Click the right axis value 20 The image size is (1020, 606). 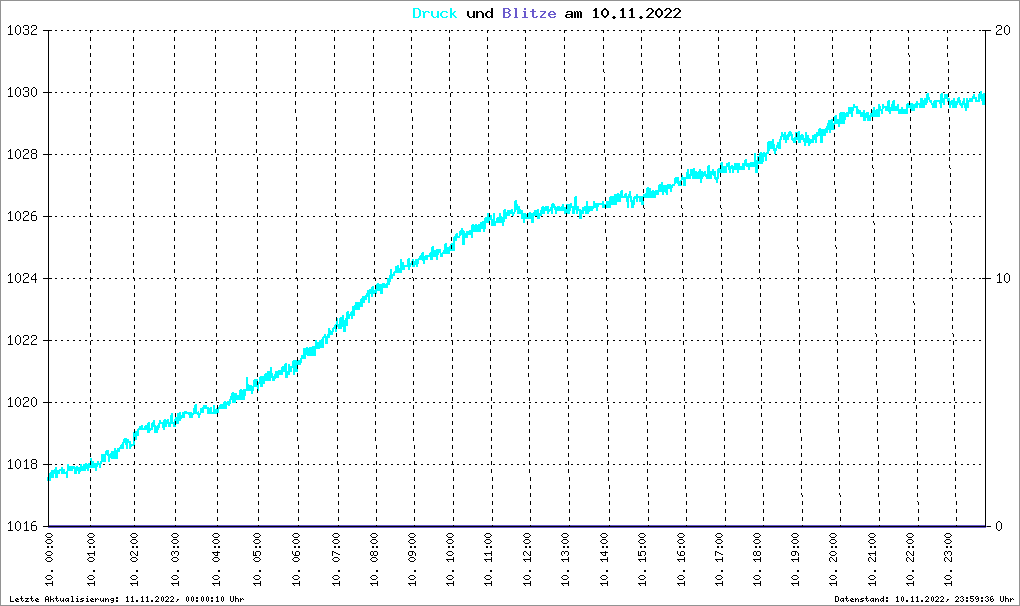tap(1002, 31)
